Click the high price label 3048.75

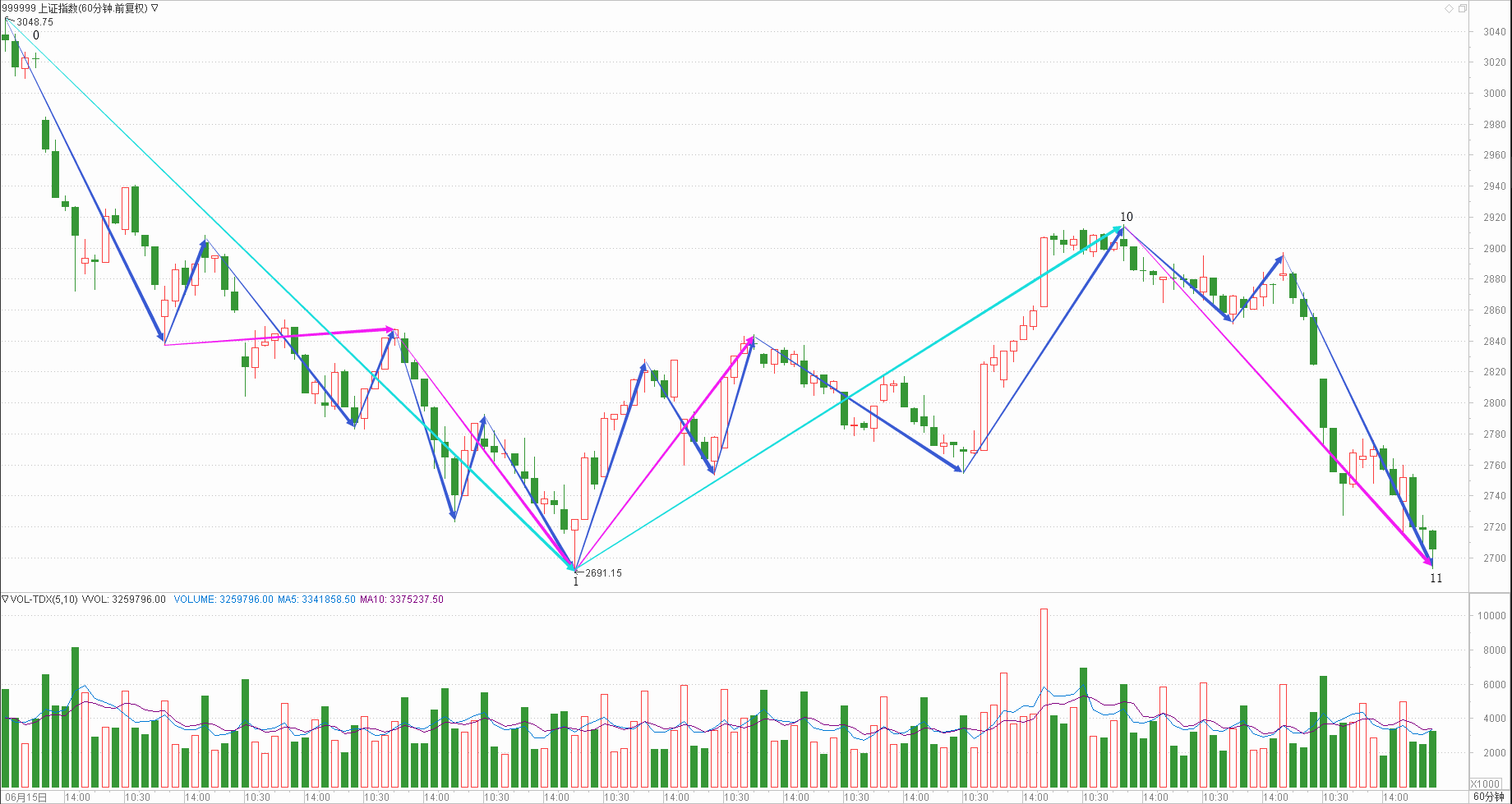(35, 22)
